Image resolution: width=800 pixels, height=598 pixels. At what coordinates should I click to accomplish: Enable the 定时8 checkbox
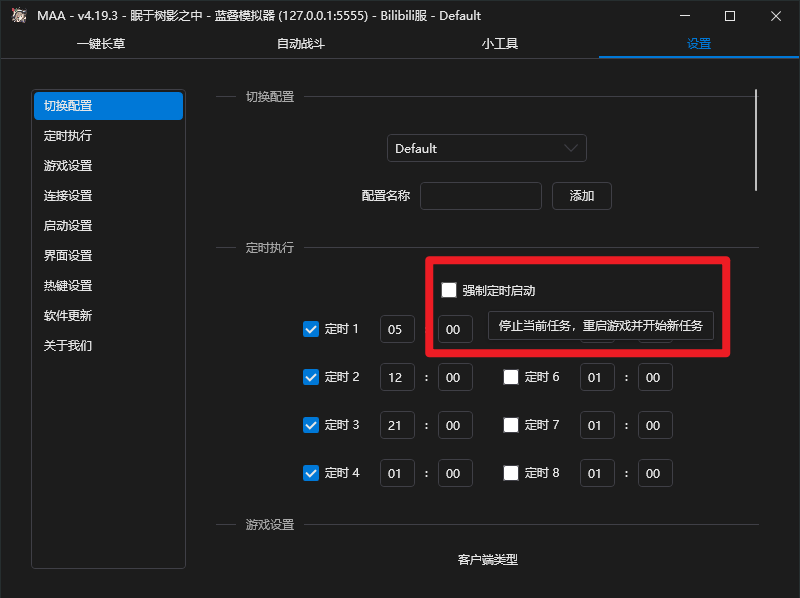coord(511,472)
